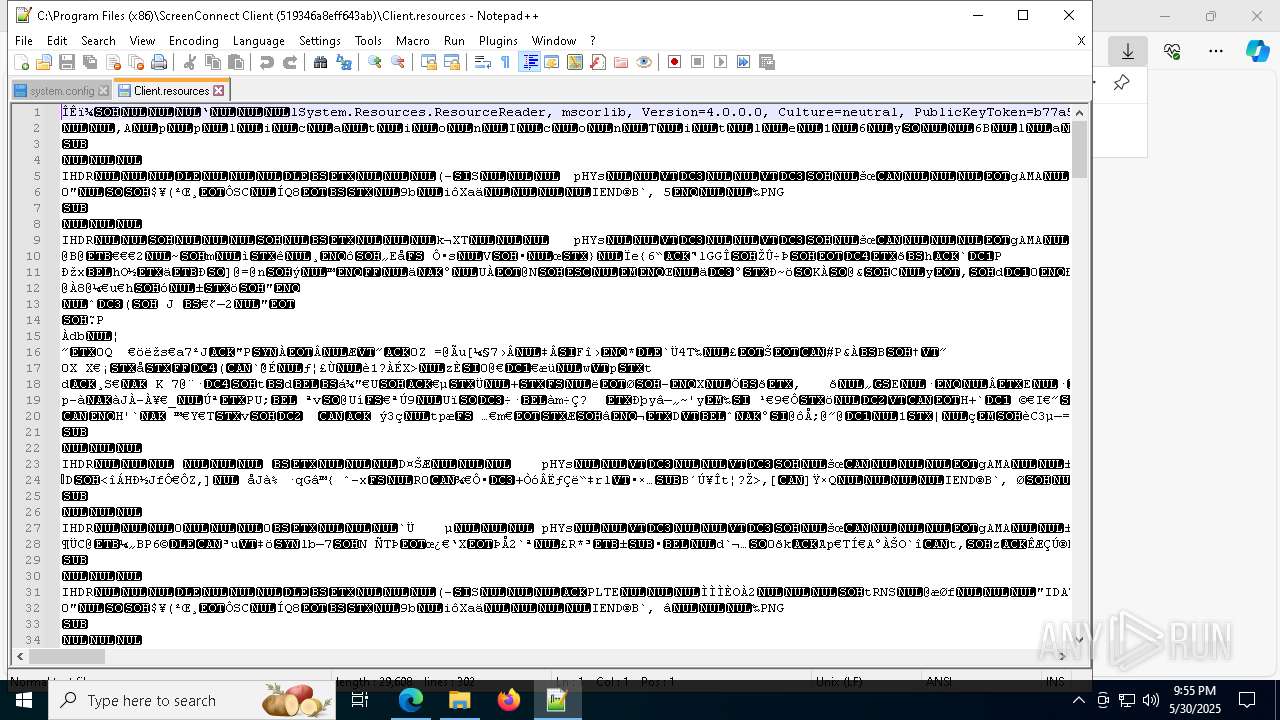The image size is (1280, 720).
Task: Open the Macro menu
Action: pyautogui.click(x=412, y=41)
